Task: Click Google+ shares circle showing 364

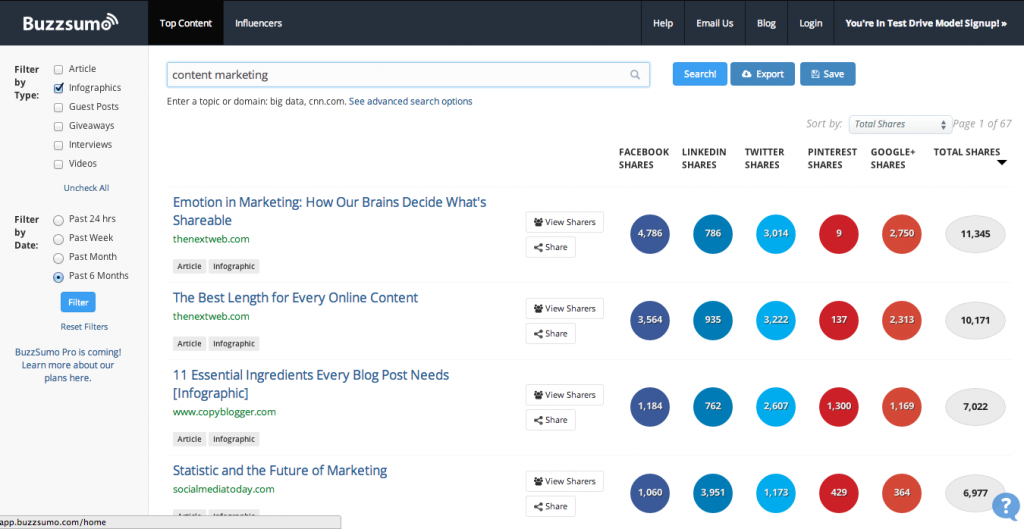Action: point(902,493)
